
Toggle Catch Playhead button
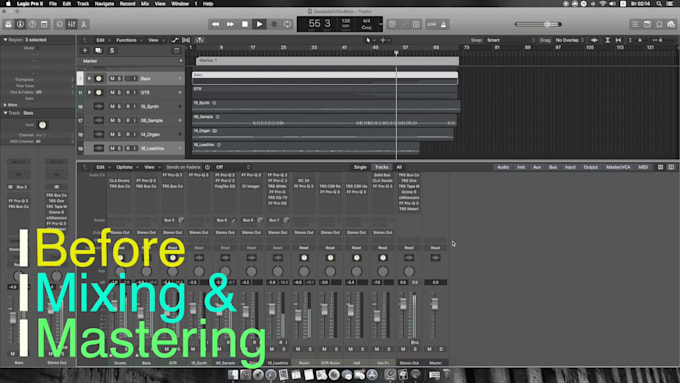[199, 40]
